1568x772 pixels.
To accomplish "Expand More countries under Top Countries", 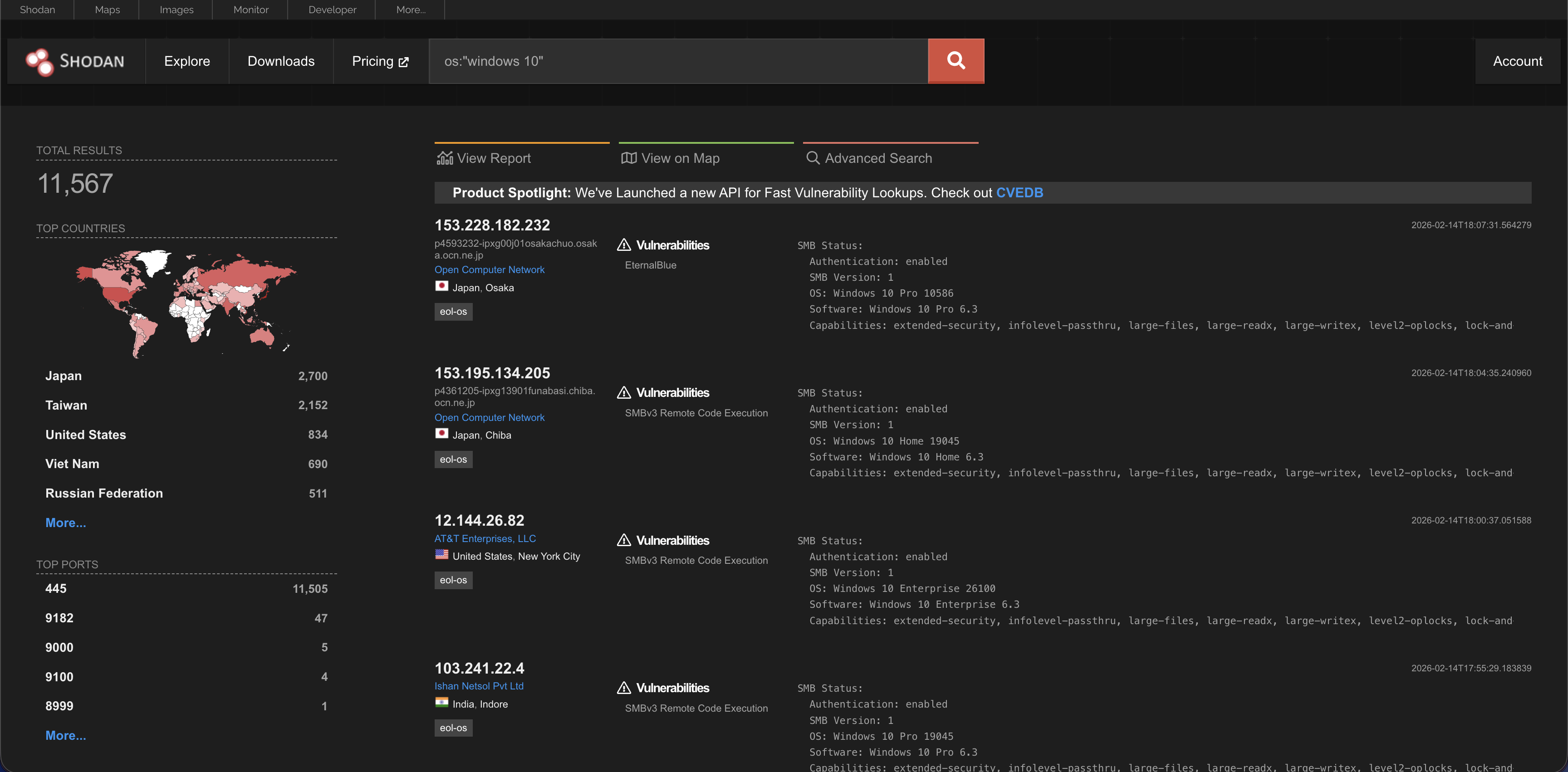I will pyautogui.click(x=66, y=523).
